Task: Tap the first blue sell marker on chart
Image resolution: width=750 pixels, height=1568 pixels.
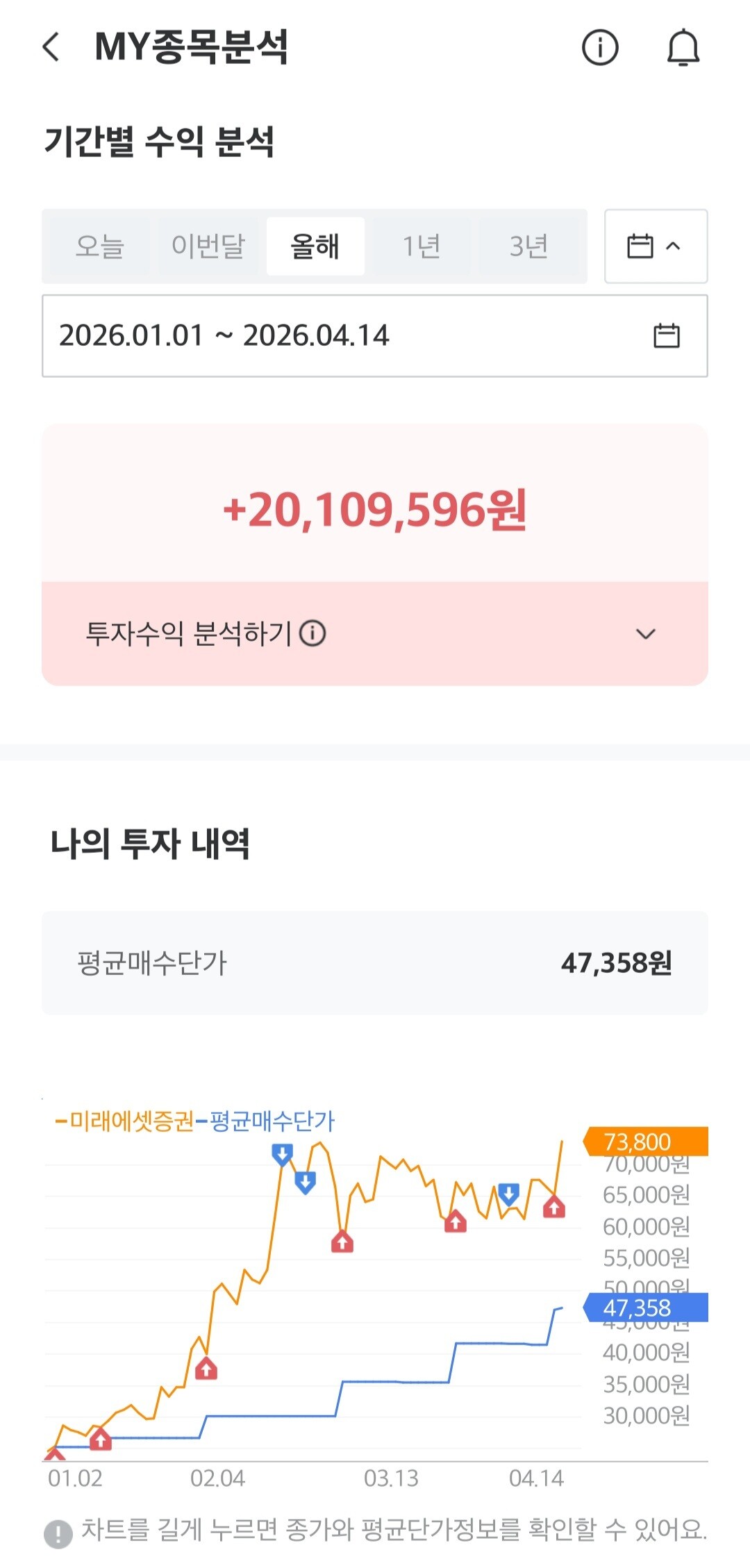Action: [282, 1155]
